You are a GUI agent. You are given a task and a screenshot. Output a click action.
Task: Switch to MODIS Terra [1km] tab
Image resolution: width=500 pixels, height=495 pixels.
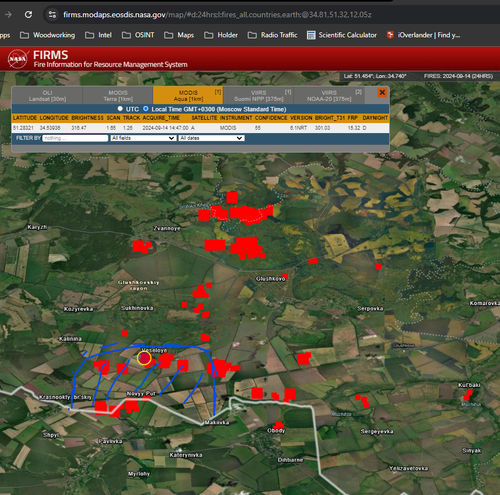[x=118, y=96]
